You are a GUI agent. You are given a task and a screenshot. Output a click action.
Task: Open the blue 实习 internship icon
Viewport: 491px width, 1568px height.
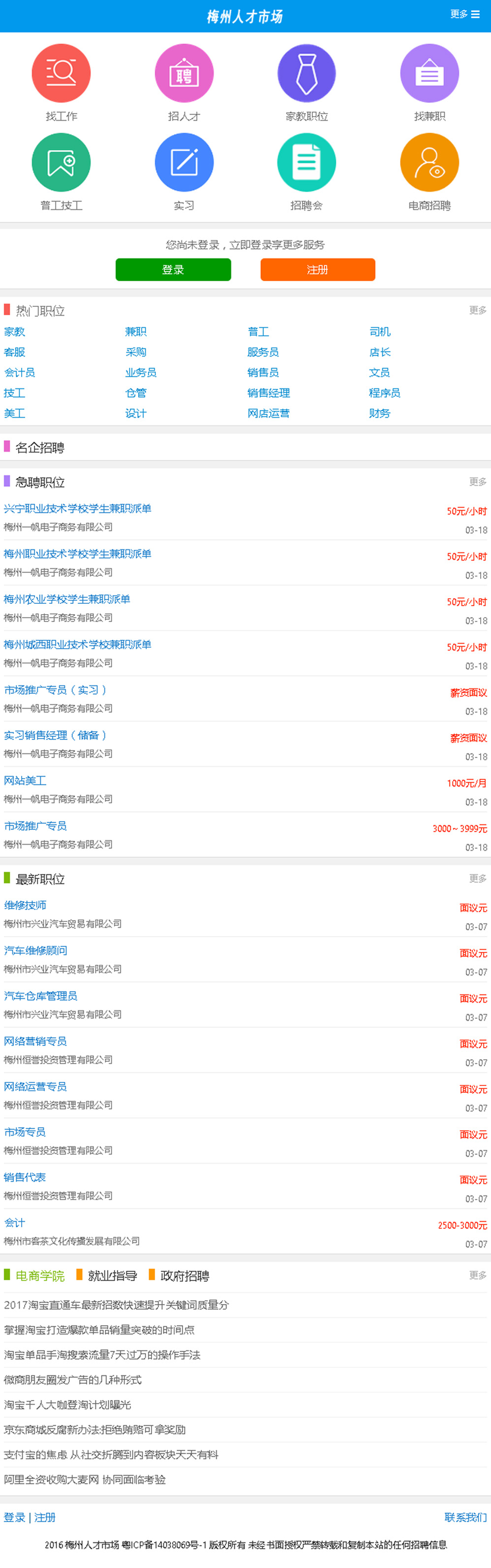click(184, 163)
